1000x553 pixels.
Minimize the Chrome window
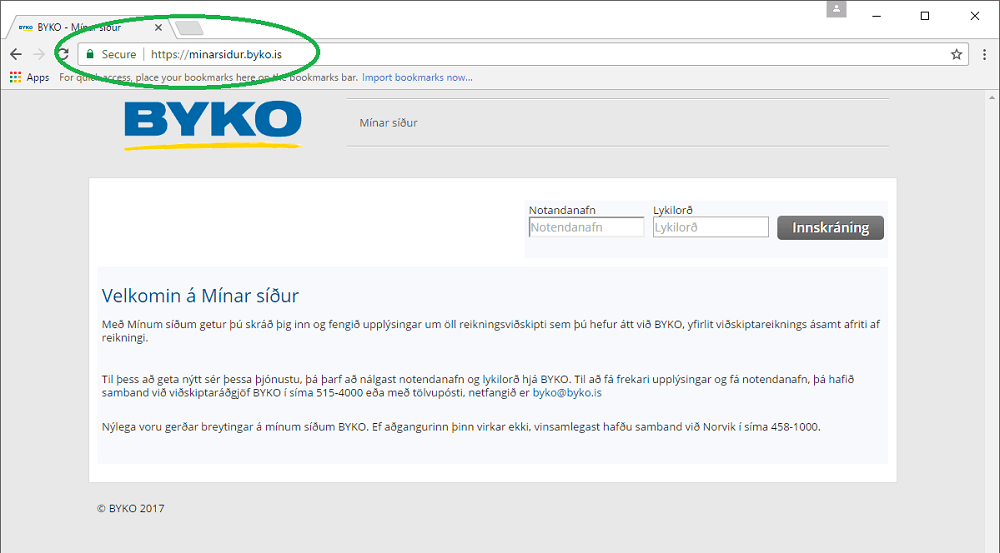[x=876, y=16]
